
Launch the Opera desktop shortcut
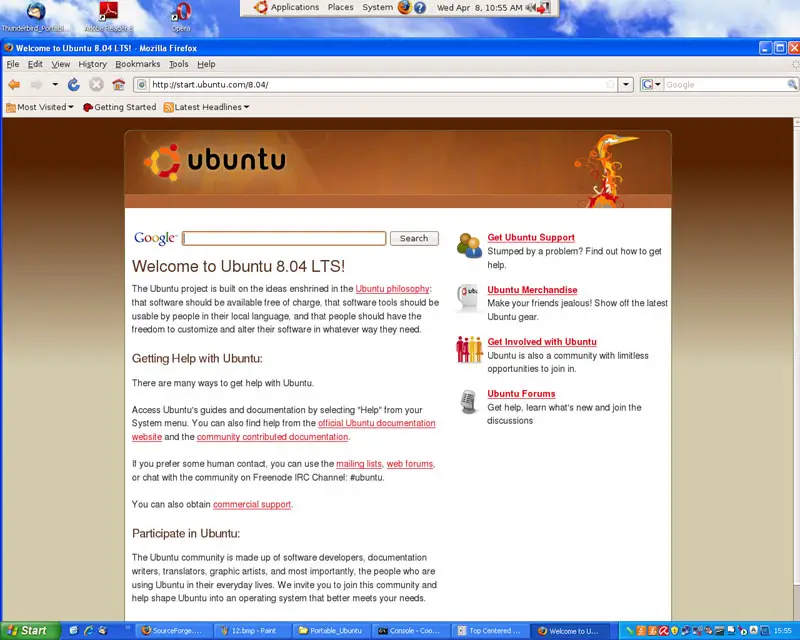pyautogui.click(x=181, y=17)
